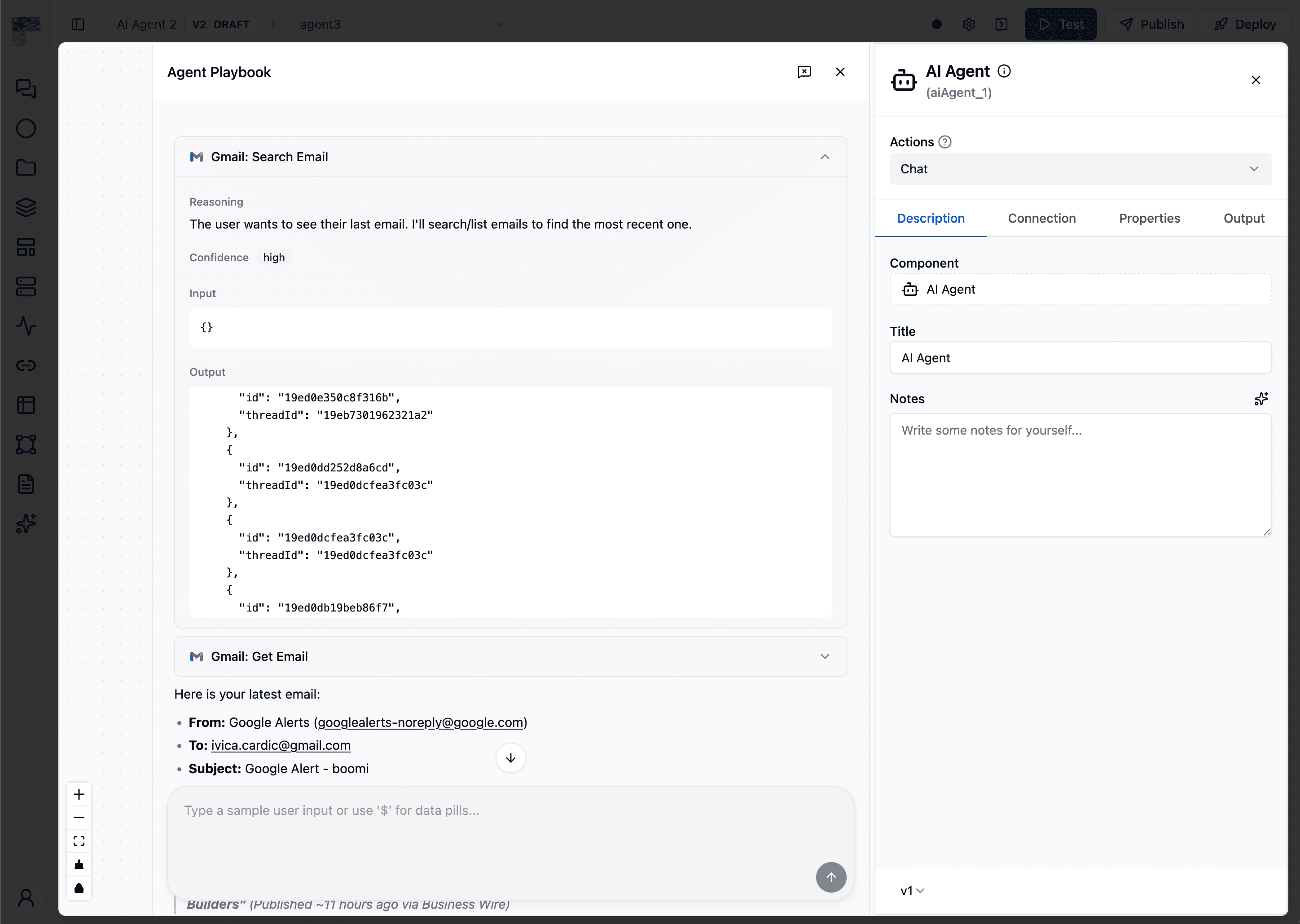Open the link connections sidebar icon
The width and height of the screenshot is (1300, 924).
[26, 365]
